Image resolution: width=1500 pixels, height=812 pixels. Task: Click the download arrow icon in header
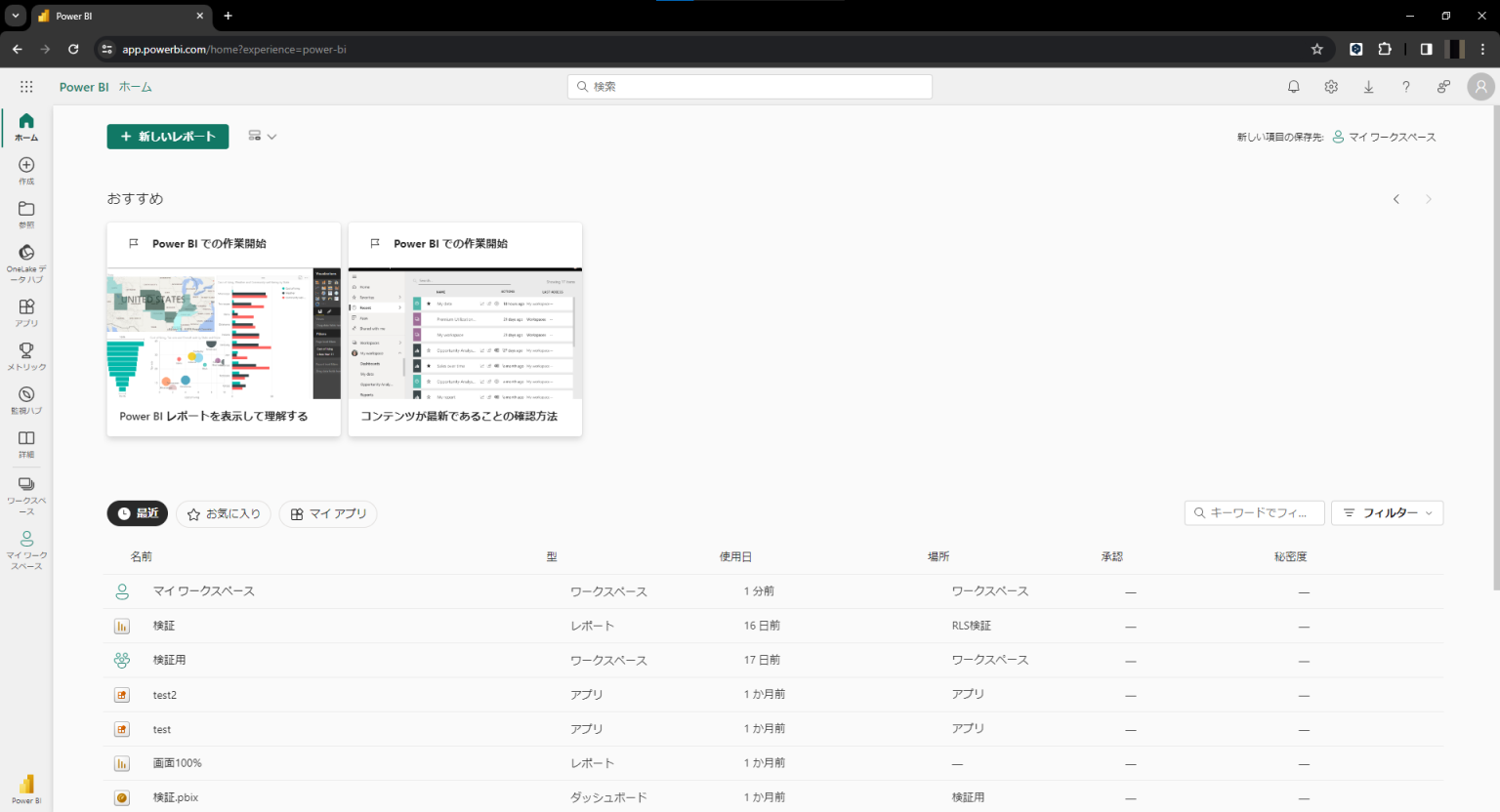[x=1368, y=87]
